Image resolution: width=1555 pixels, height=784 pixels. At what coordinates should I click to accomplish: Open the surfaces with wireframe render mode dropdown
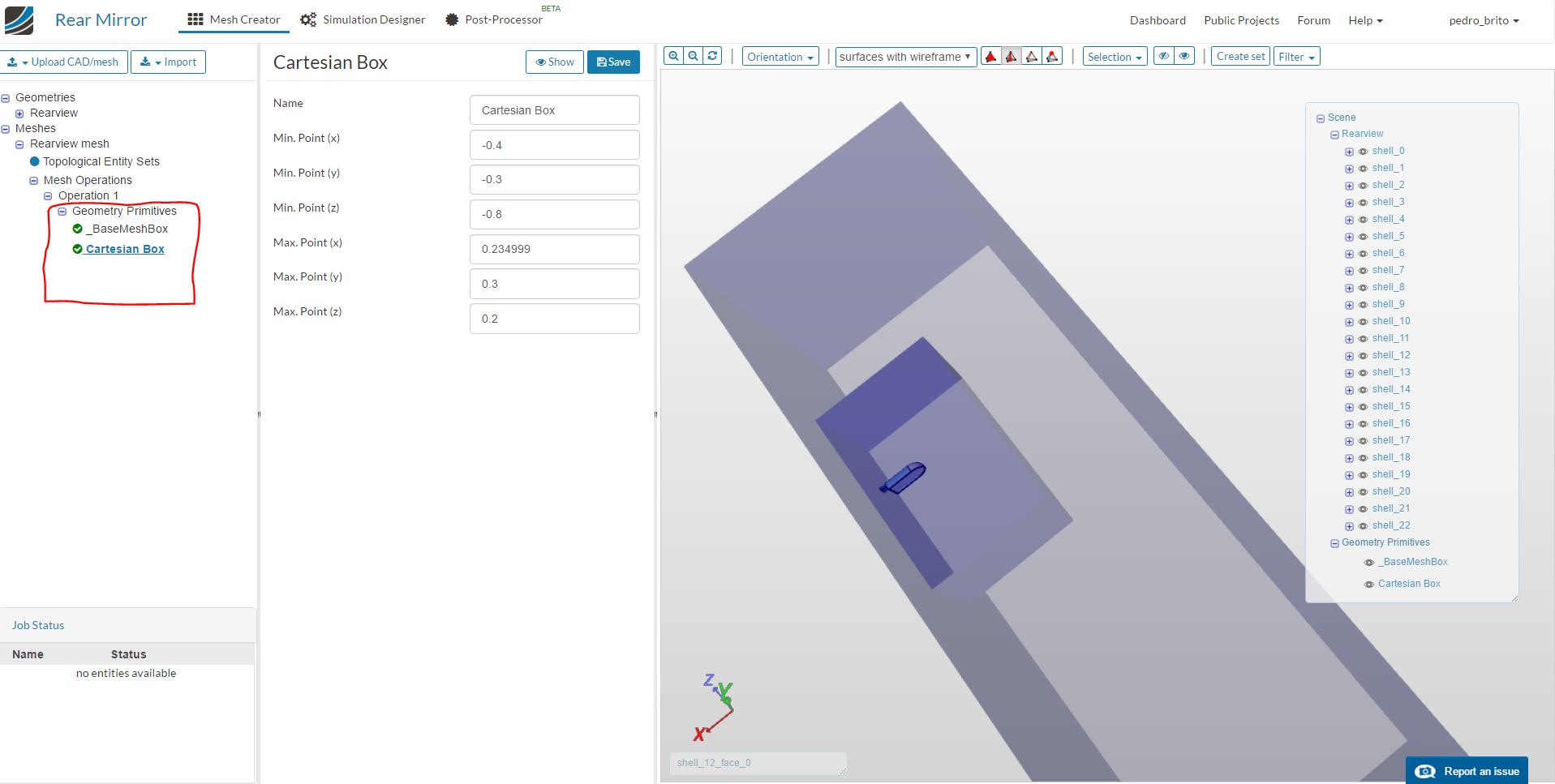[906, 57]
